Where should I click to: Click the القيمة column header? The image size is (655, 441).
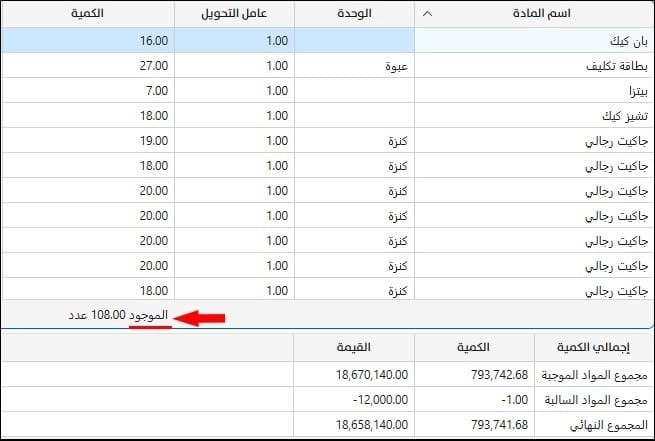(354, 347)
